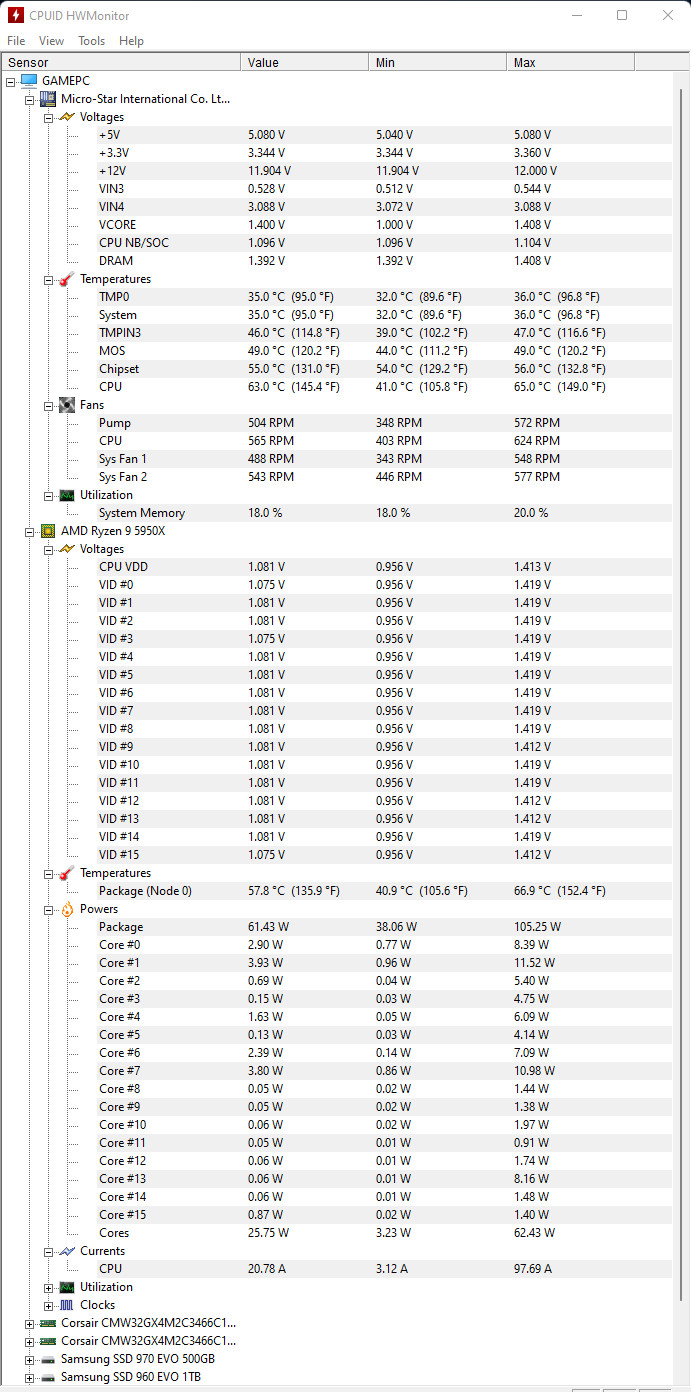Click the Ryzen Voltages lightning icon
The image size is (691, 1392).
[x=67, y=549]
